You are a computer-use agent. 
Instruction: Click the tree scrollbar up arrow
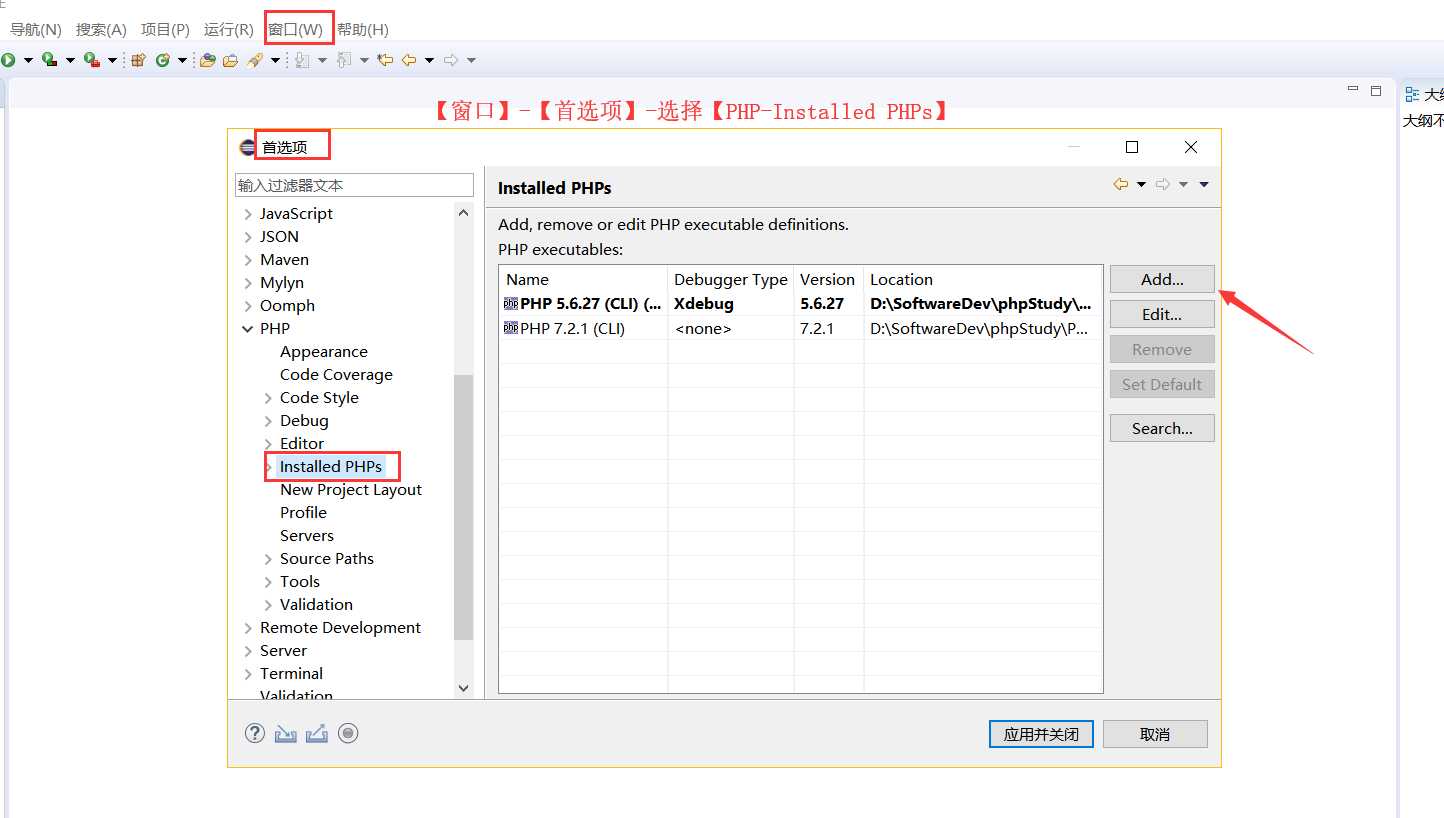(463, 212)
